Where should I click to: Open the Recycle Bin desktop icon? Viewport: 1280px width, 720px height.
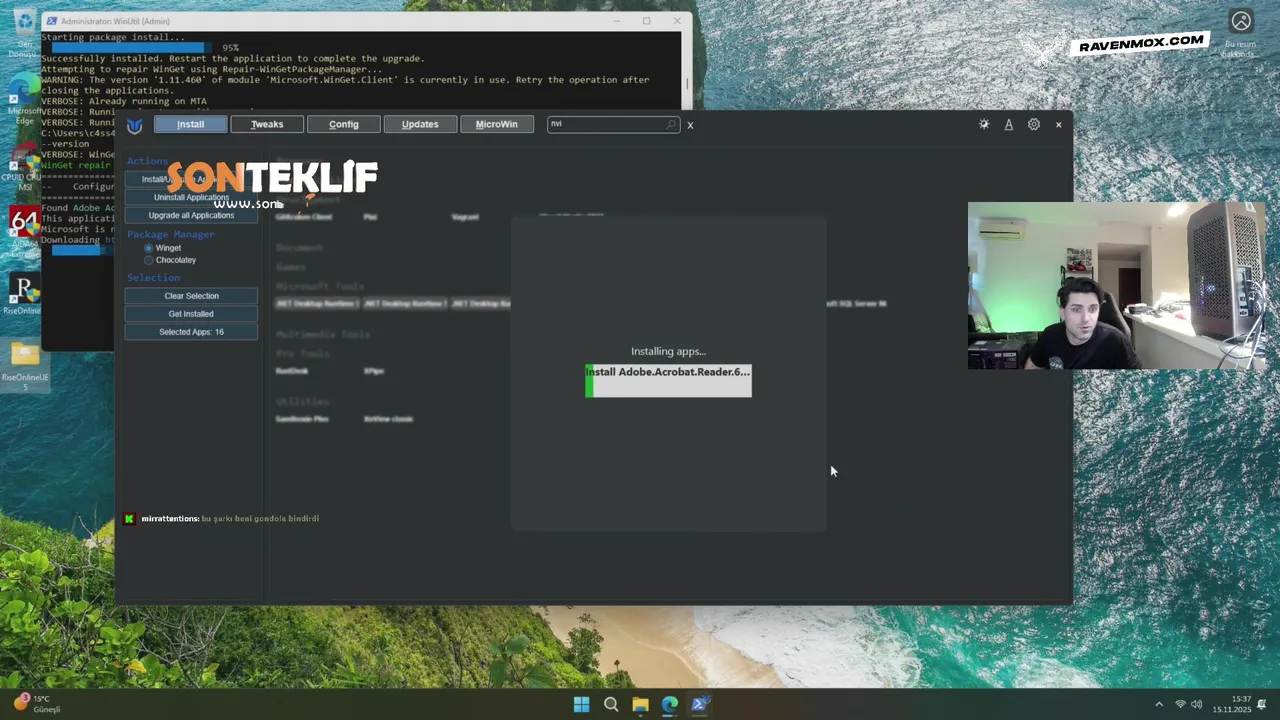coord(23,30)
